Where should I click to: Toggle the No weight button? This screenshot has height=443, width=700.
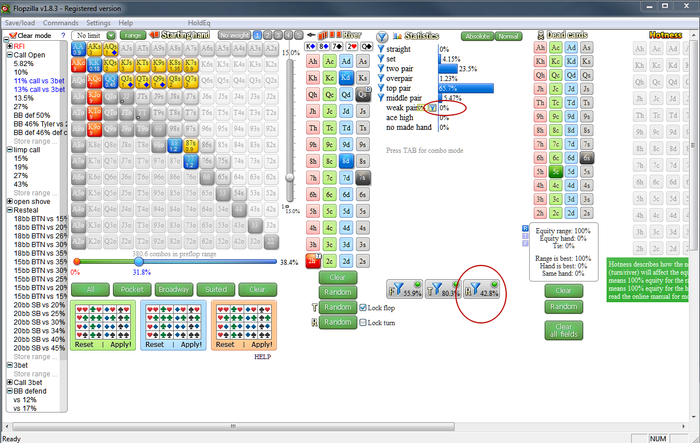234,35
